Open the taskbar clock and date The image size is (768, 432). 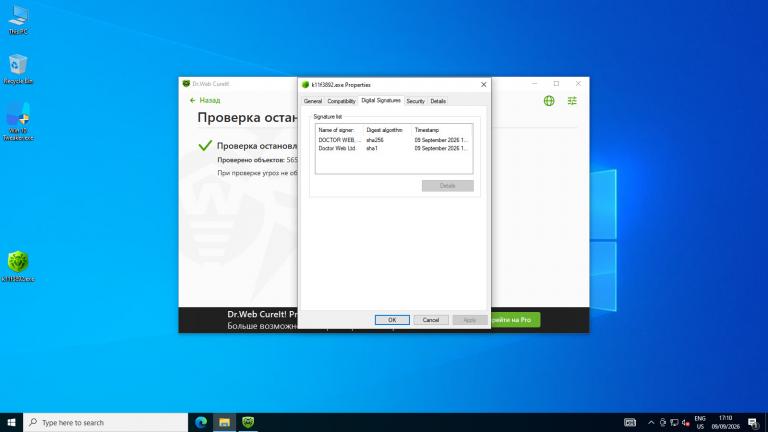[x=725, y=422]
